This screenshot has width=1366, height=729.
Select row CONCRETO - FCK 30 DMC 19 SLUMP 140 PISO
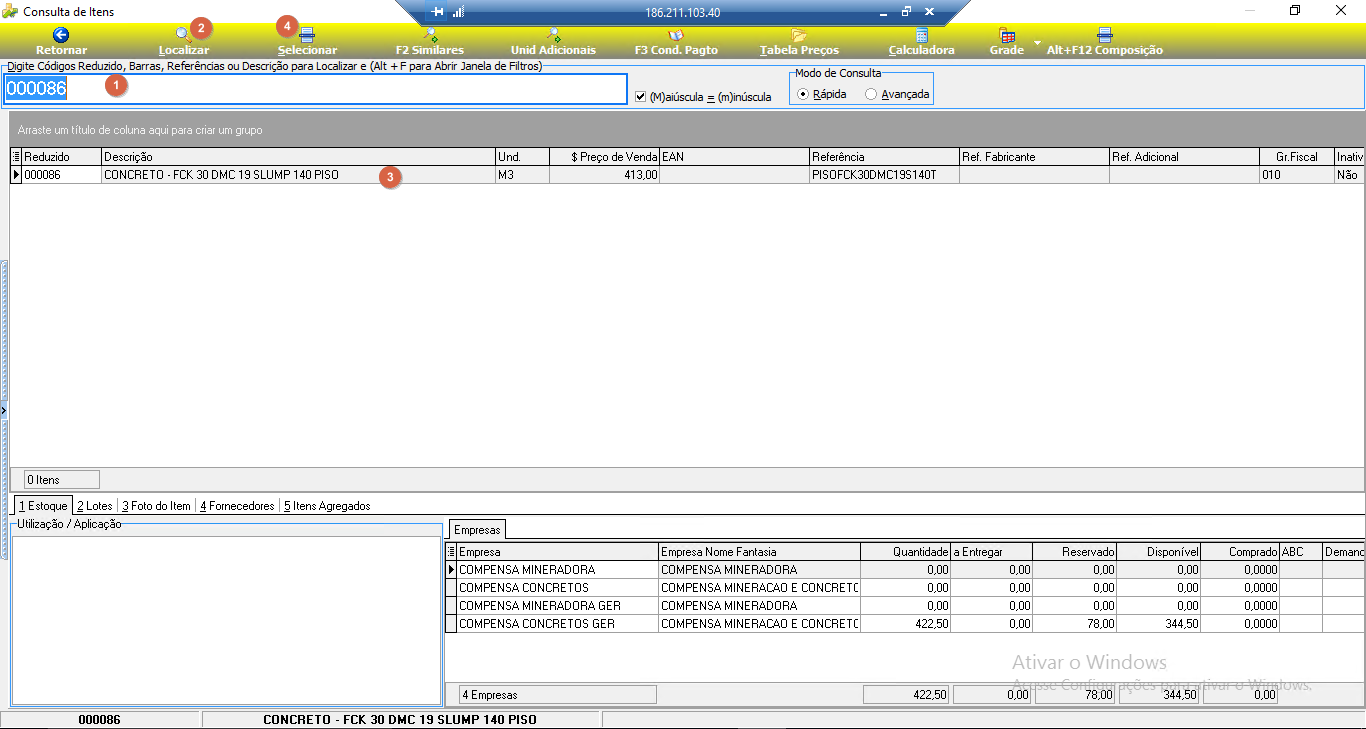click(687, 175)
